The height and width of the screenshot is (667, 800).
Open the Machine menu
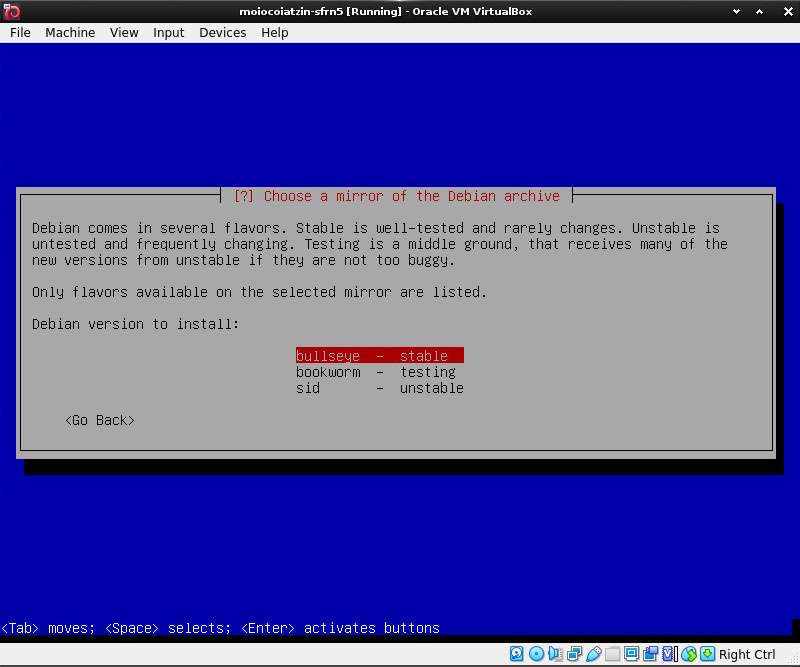(70, 33)
